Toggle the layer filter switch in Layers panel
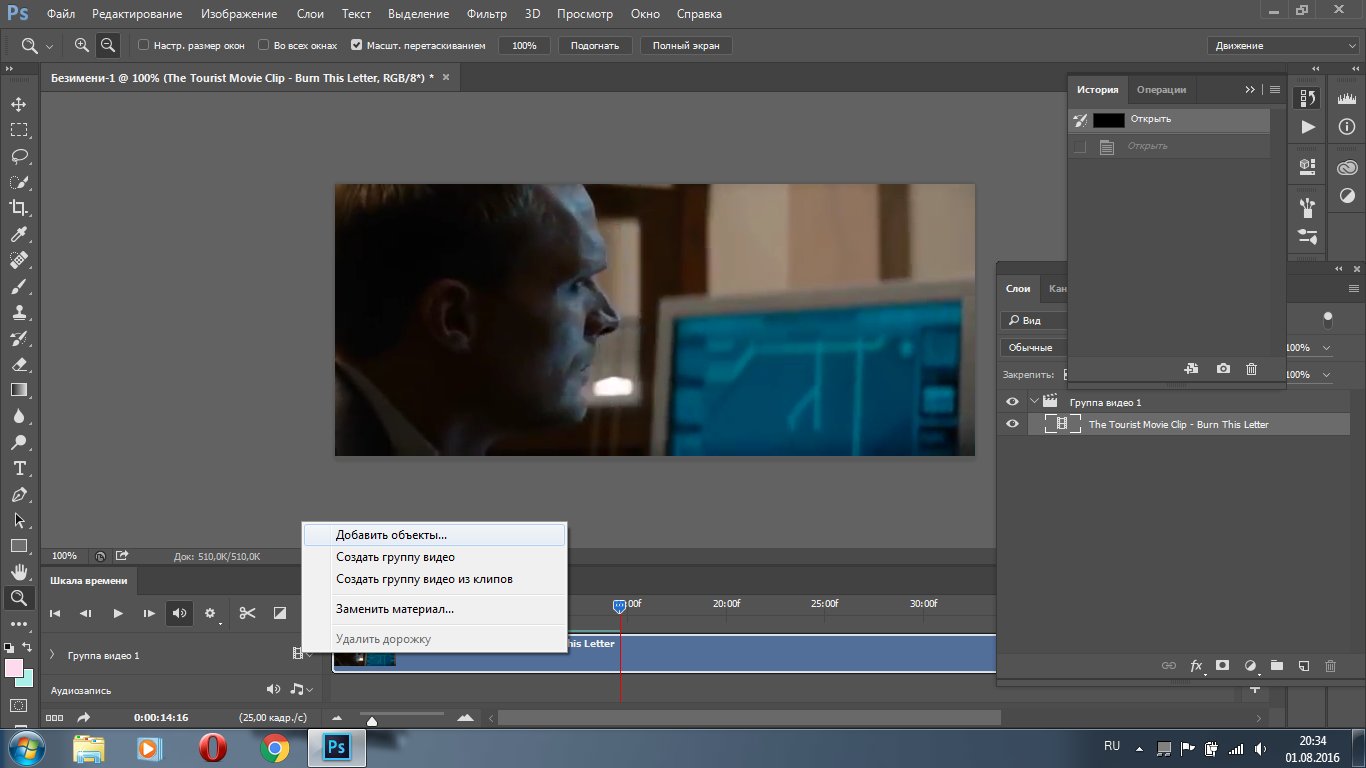Viewport: 1366px width, 768px height. pos(1328,320)
